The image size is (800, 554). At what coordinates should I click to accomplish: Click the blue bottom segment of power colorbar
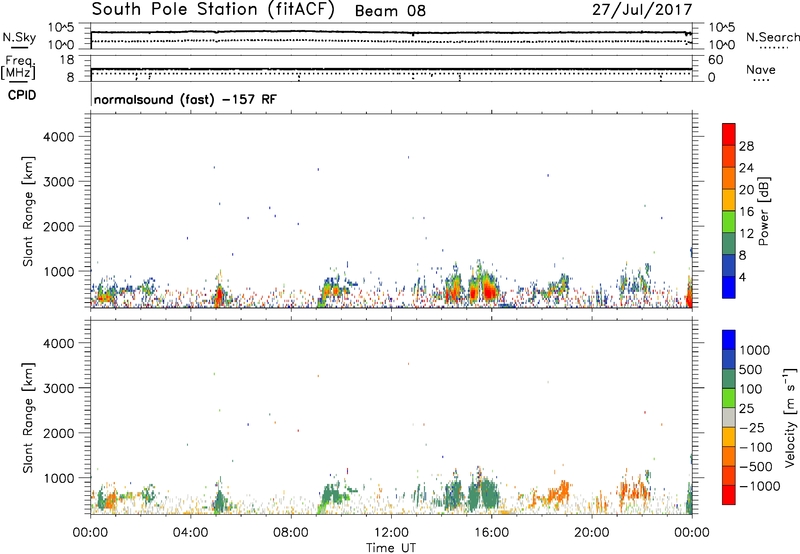click(x=729, y=287)
